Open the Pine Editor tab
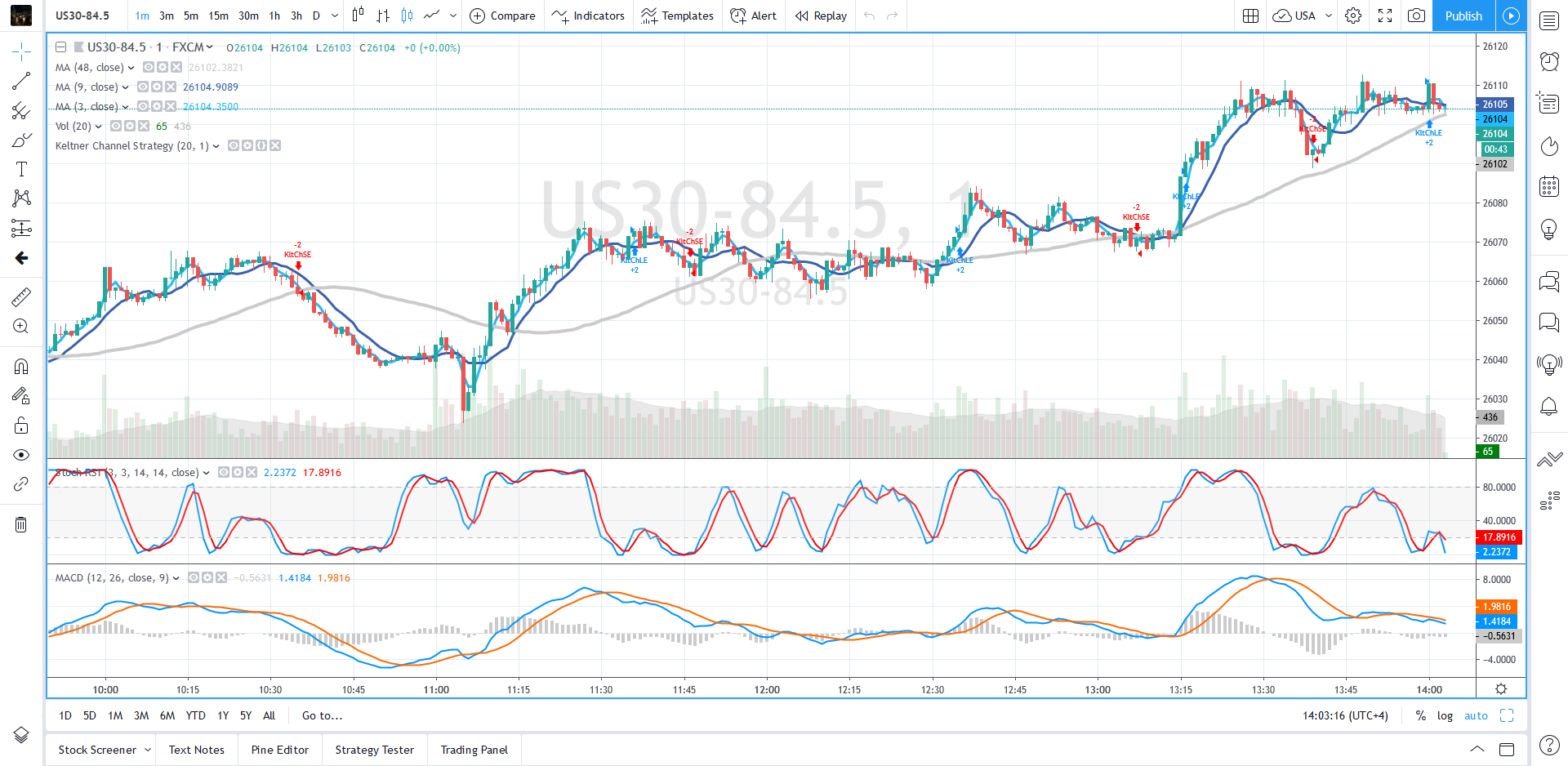Image resolution: width=1568 pixels, height=766 pixels. pos(280,750)
